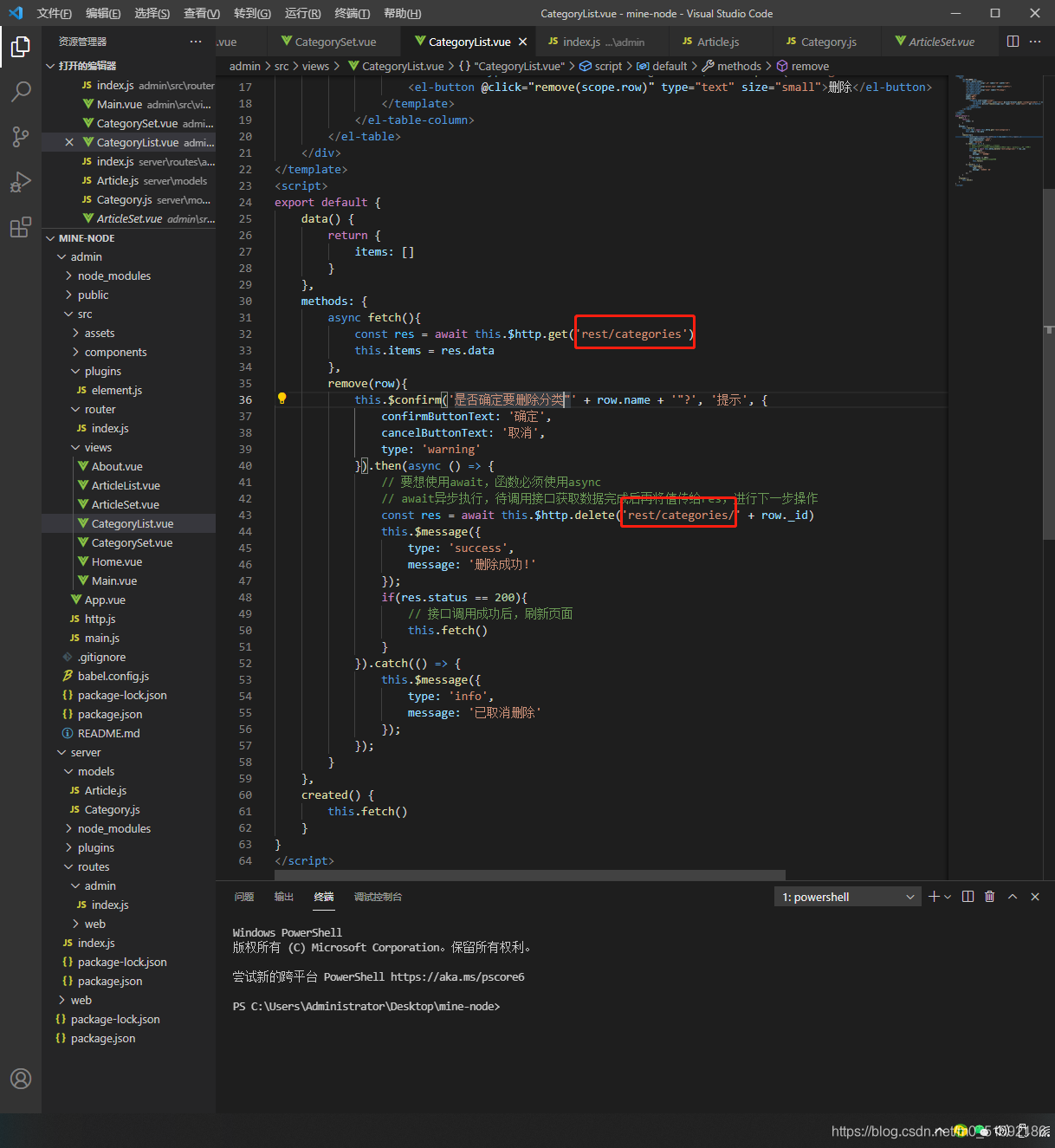The width and height of the screenshot is (1055, 1148).
Task: Open the 查看(V) menu
Action: 202,13
